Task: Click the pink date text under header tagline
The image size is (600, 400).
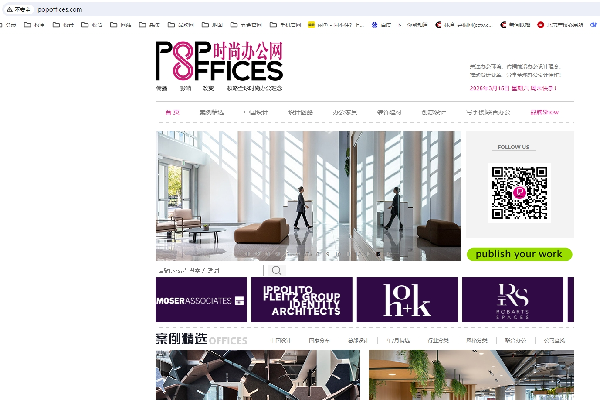Action: pyautogui.click(x=513, y=88)
